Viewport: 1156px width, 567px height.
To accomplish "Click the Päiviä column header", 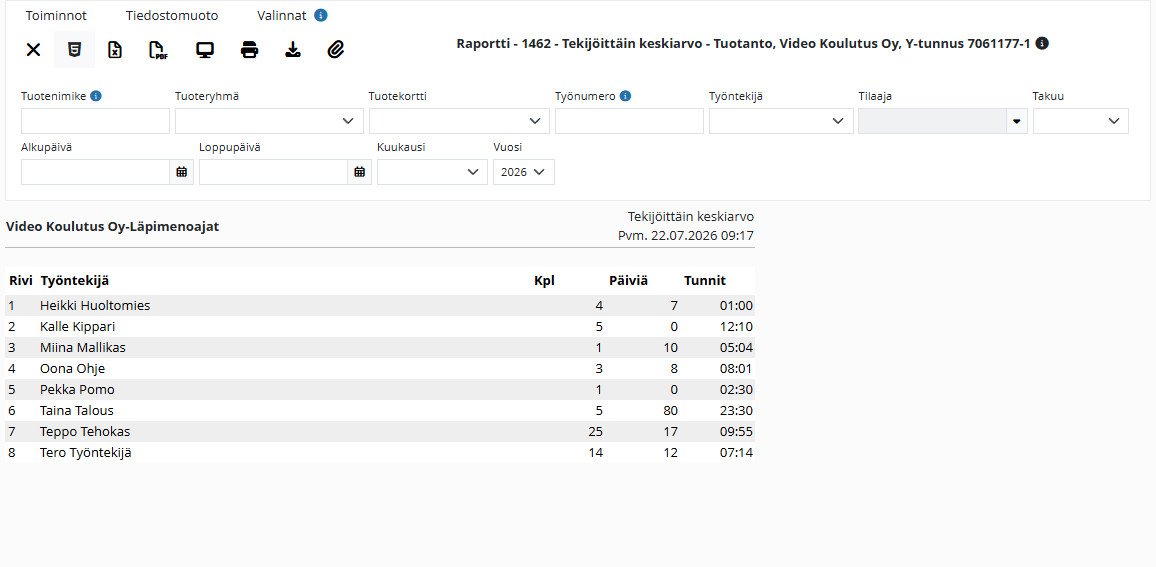I will coord(628,280).
